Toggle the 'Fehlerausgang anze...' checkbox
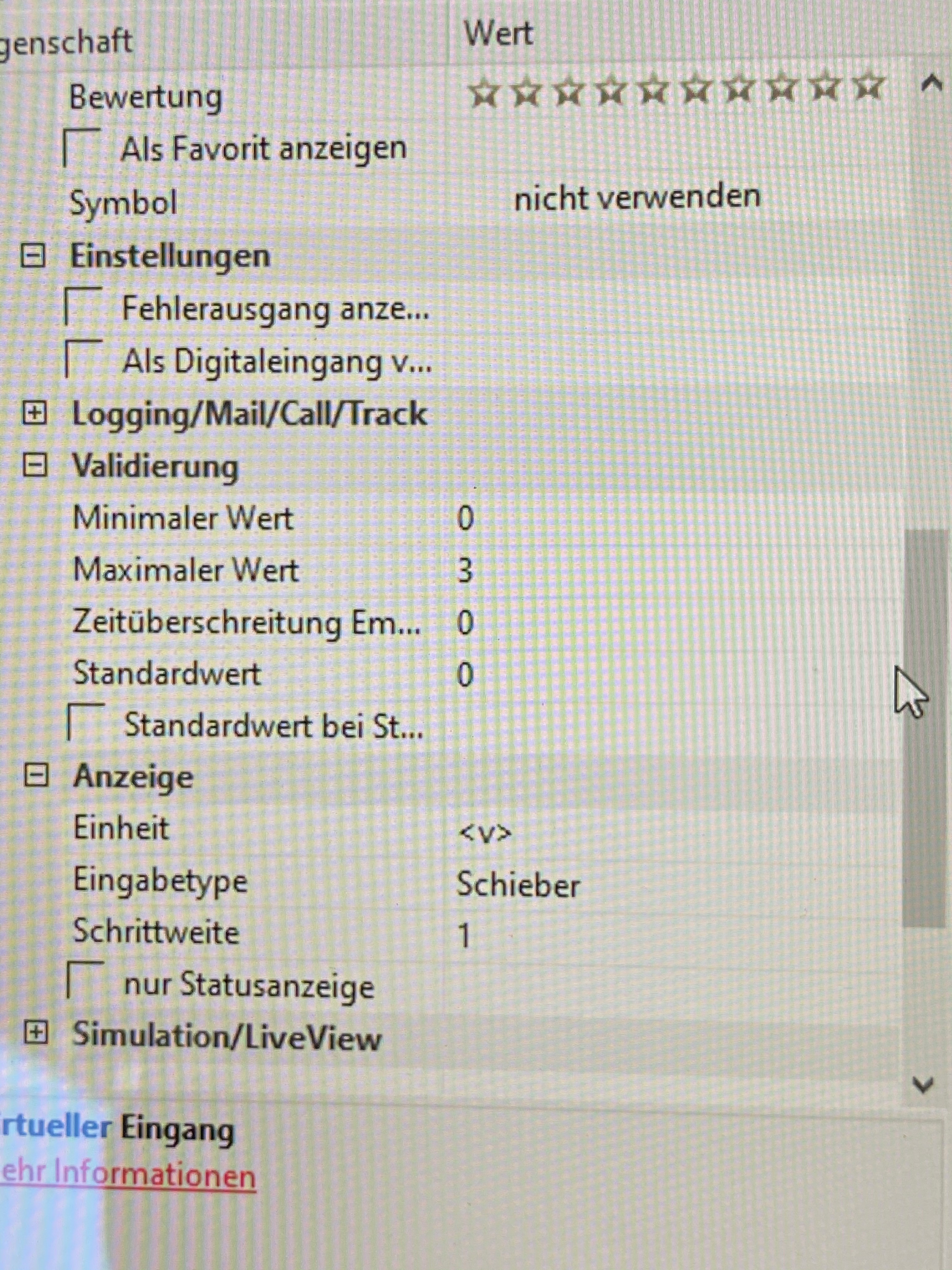Screen dimensions: 952x1270 82,308
